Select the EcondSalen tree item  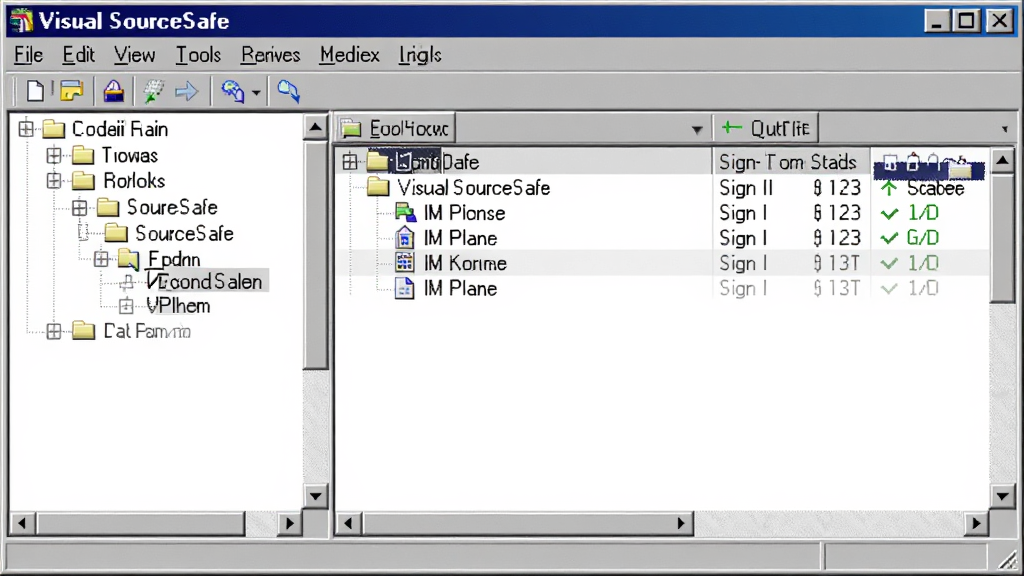click(x=204, y=281)
